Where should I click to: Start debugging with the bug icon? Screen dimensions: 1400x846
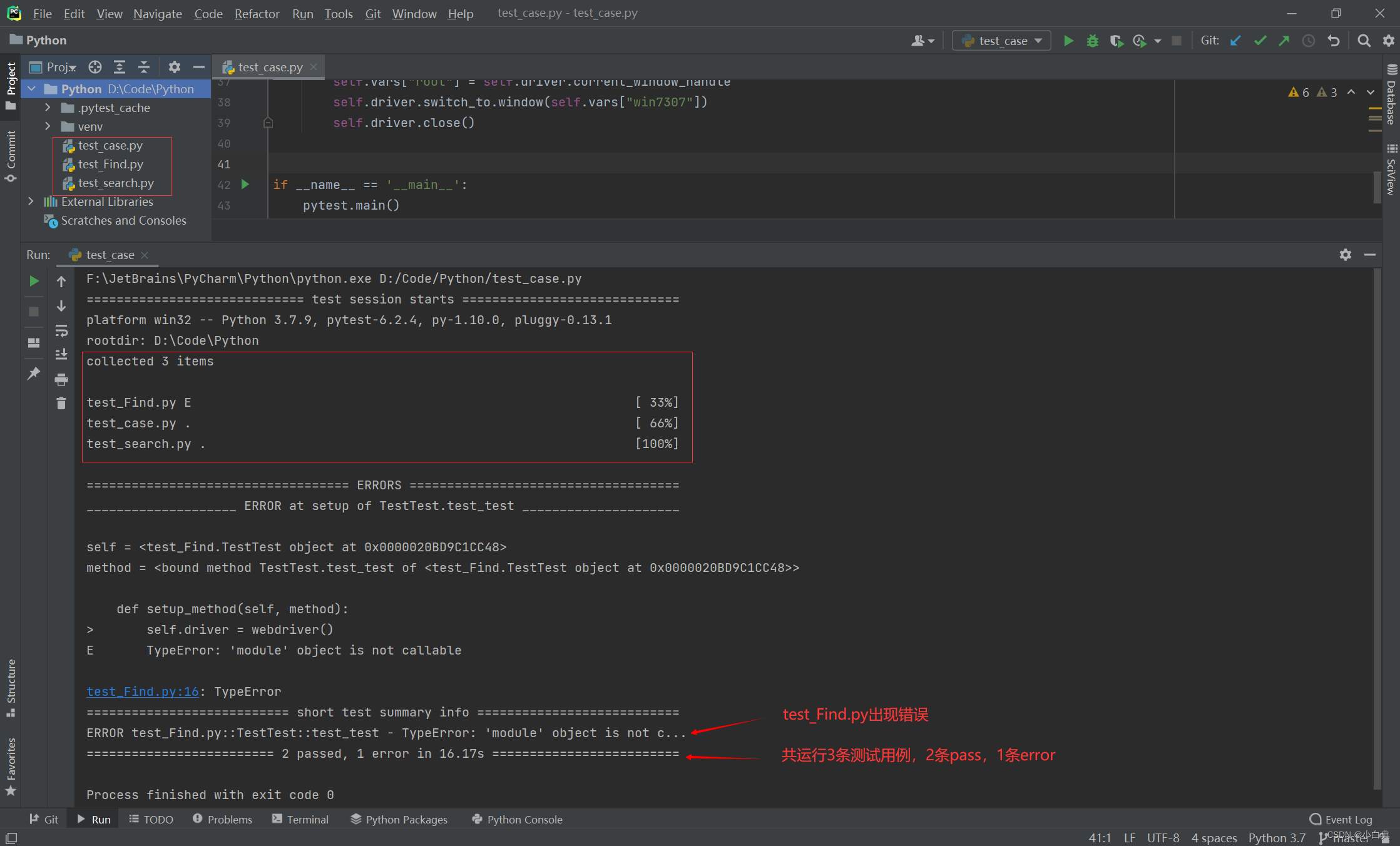(x=1092, y=41)
